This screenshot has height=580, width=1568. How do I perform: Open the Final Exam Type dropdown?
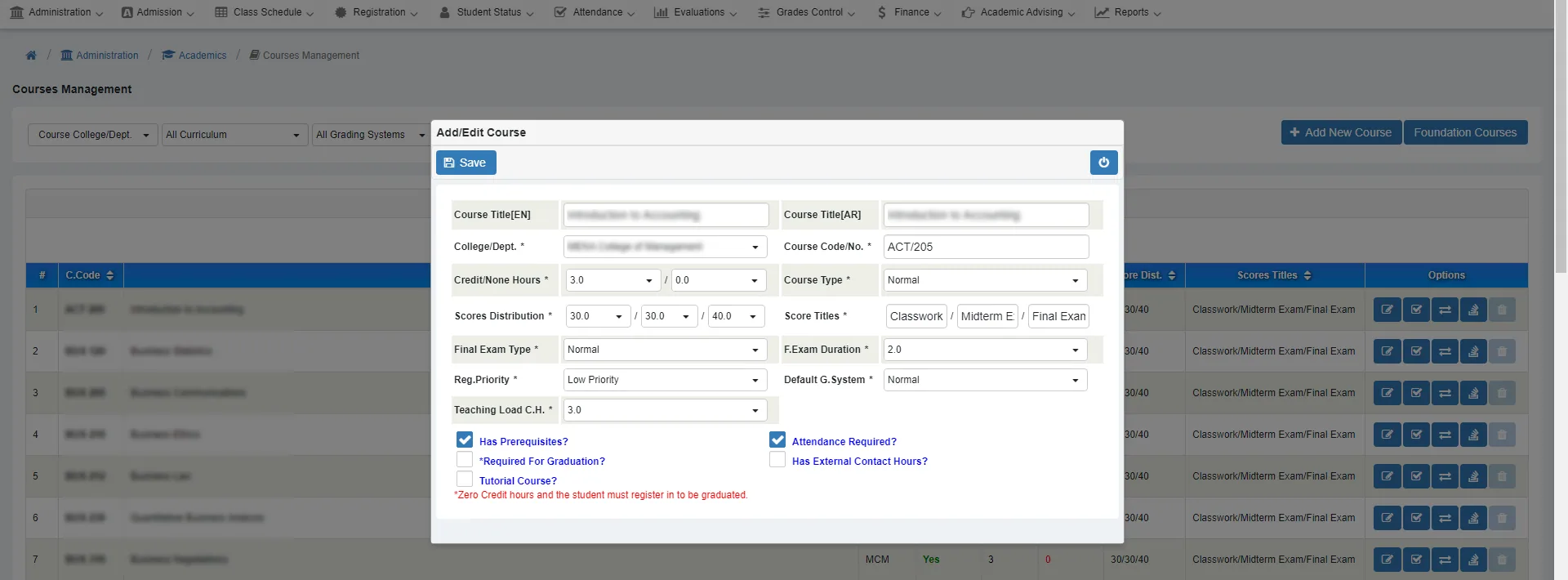coord(666,350)
